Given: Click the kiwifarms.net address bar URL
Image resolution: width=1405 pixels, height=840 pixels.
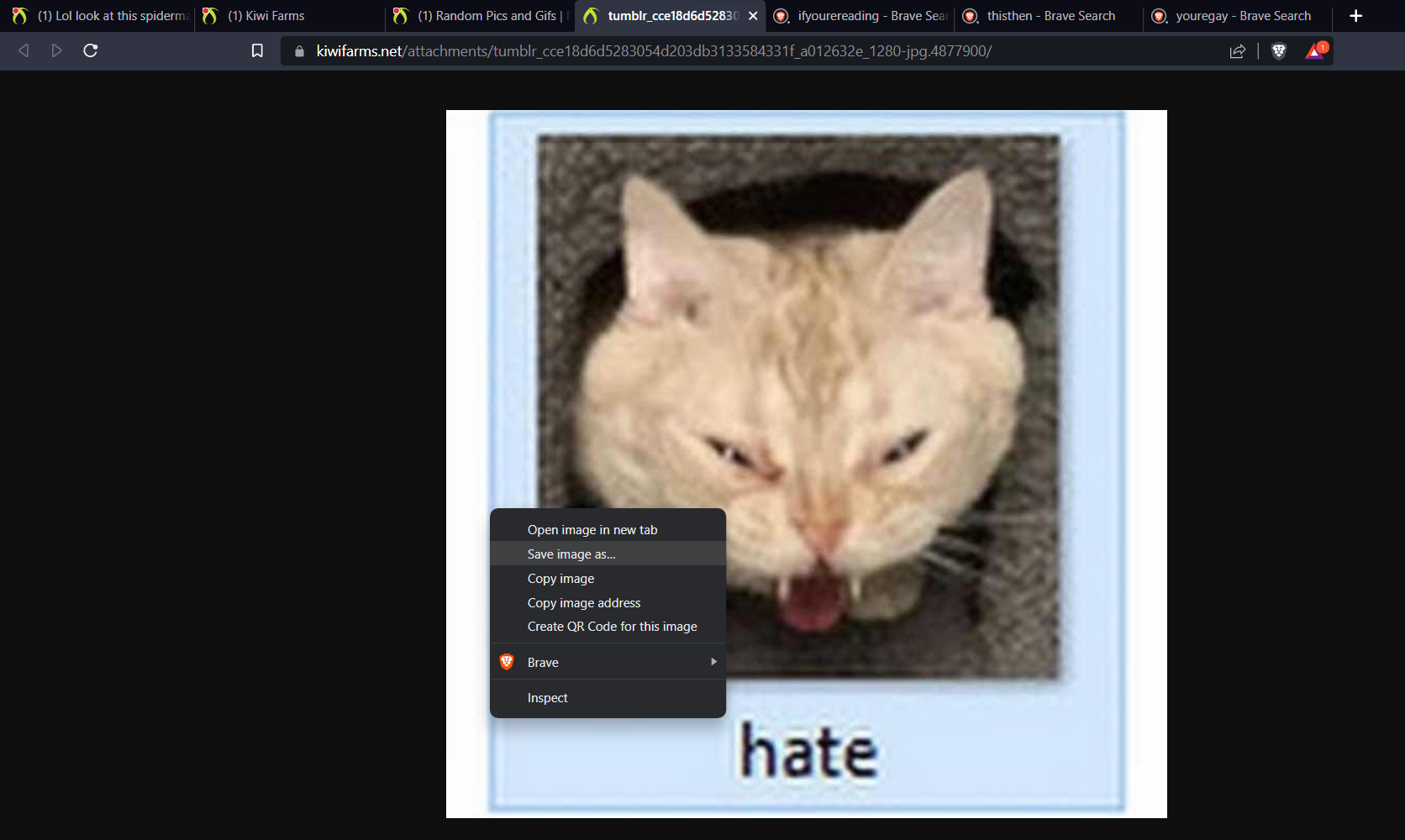Looking at the screenshot, I should point(654,51).
